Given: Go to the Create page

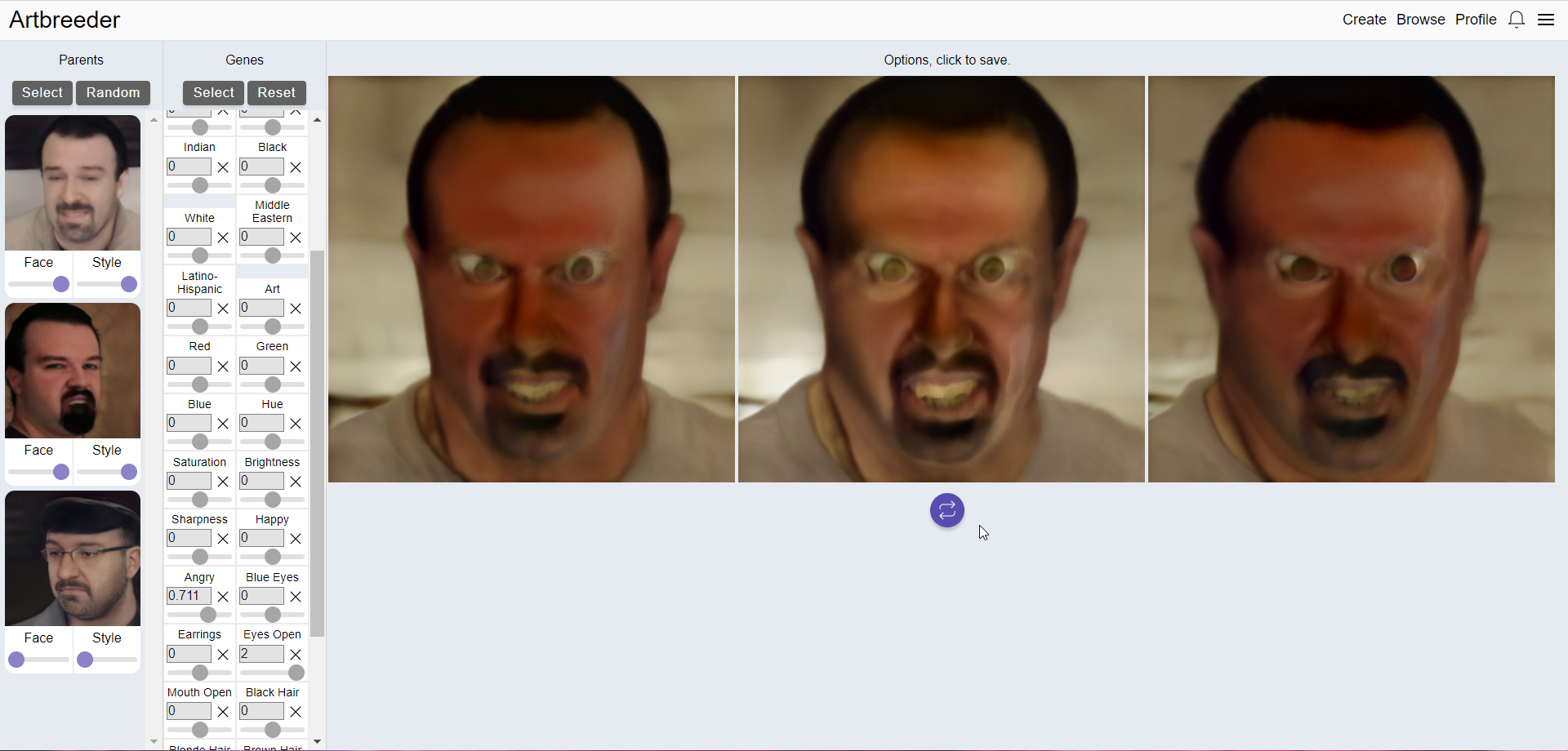Looking at the screenshot, I should click(x=1365, y=20).
